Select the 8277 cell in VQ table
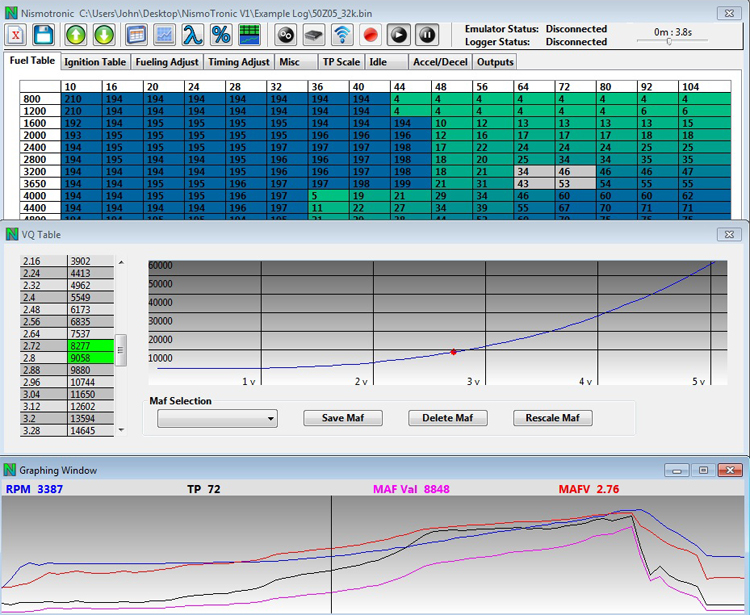The image size is (750, 615). tap(88, 345)
